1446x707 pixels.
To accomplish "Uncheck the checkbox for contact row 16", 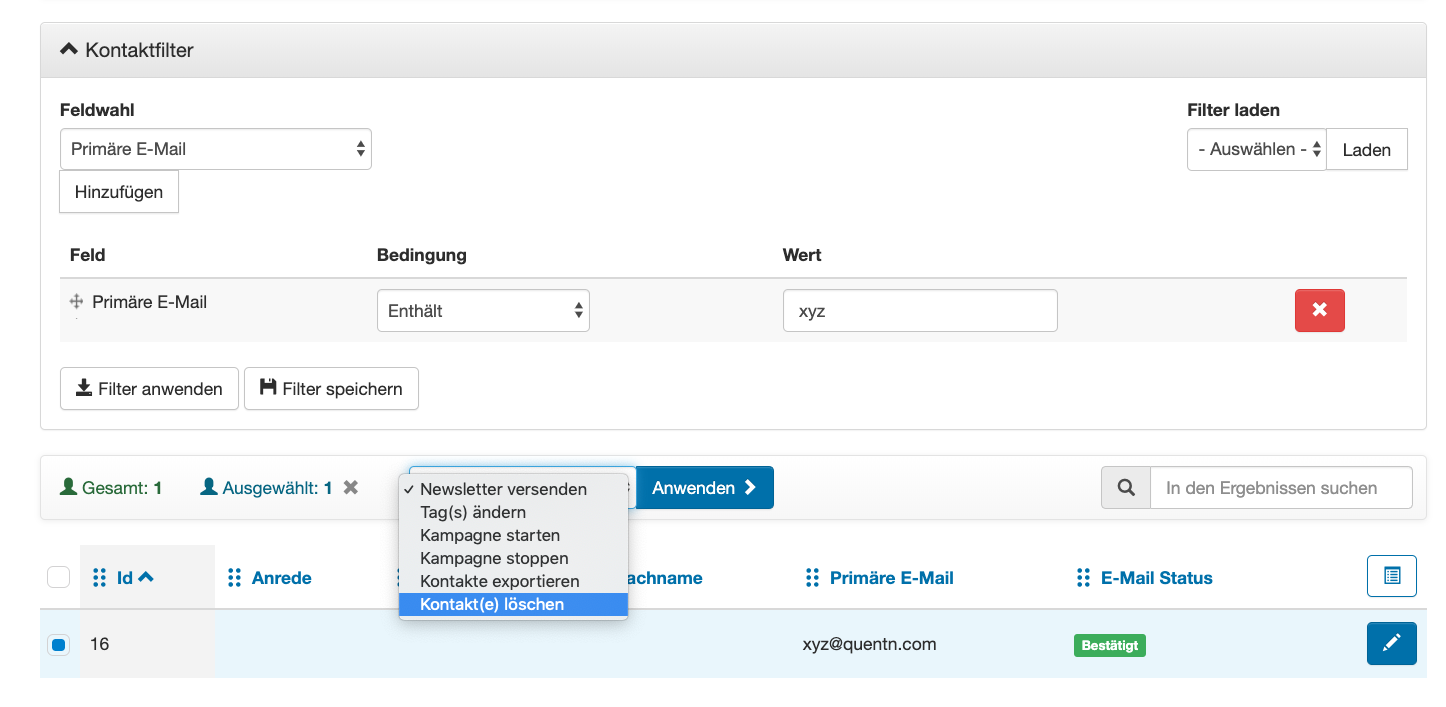I will point(58,645).
